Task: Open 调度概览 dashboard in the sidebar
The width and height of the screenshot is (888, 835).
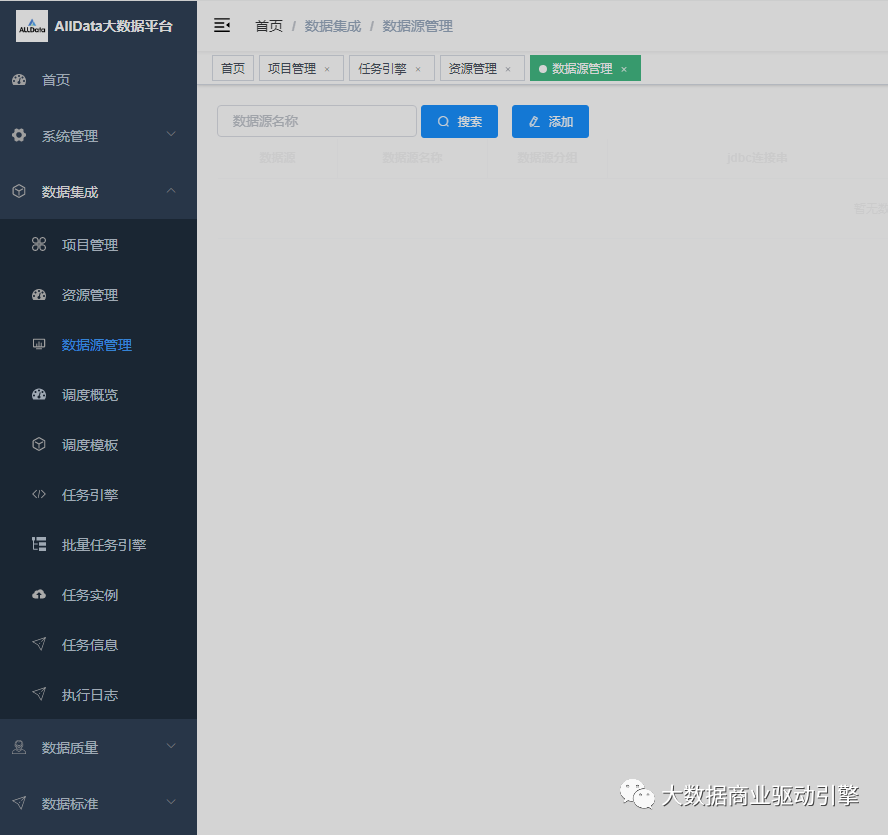Action: coord(89,395)
